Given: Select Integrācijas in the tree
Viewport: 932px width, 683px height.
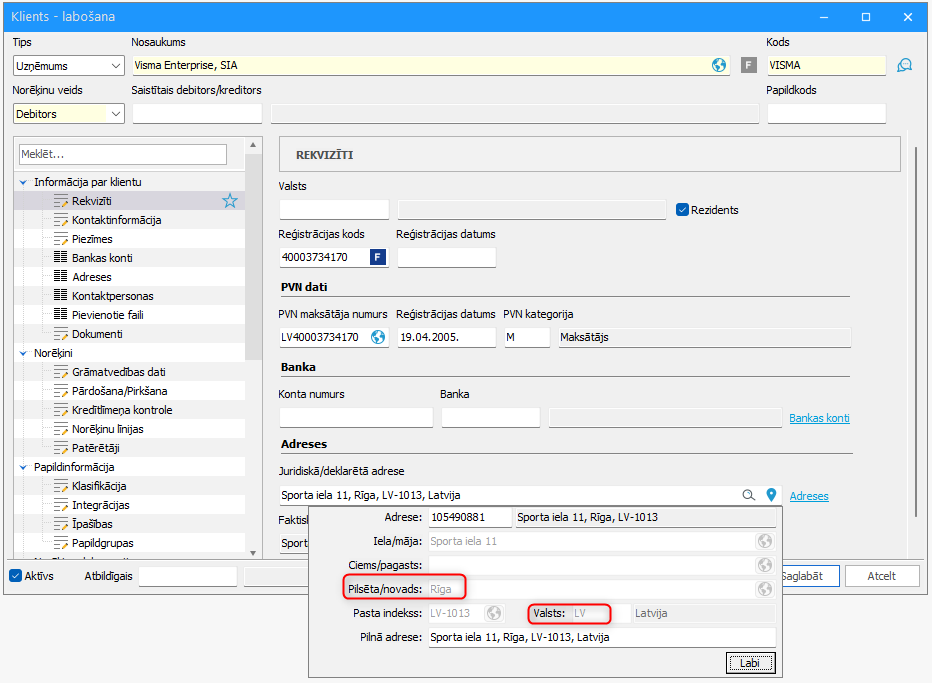Looking at the screenshot, I should (100, 505).
